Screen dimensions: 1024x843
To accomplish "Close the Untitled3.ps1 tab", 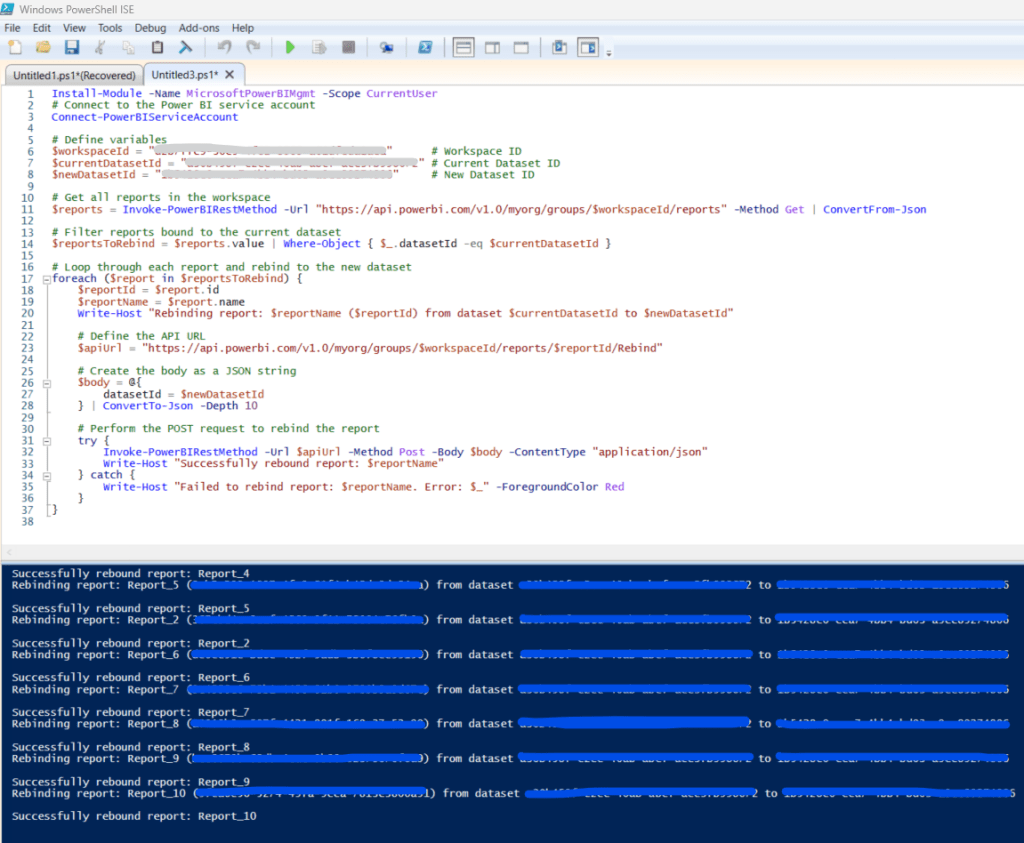I will 229,75.
